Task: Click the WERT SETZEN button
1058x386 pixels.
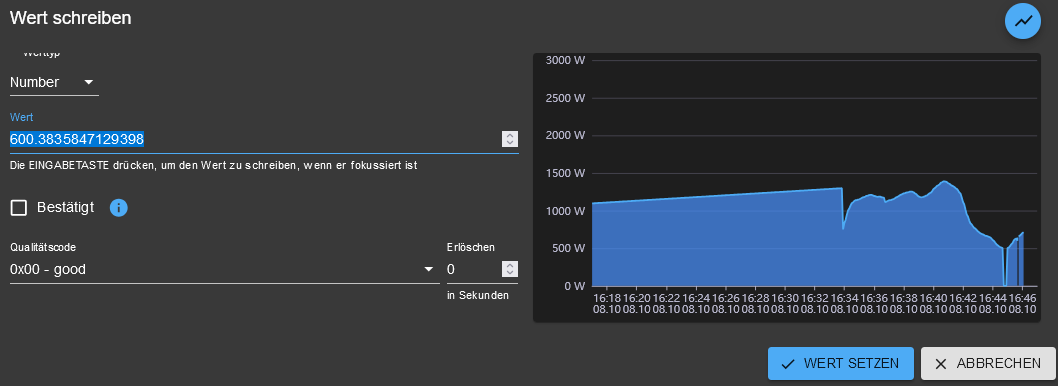Action: pyautogui.click(x=840, y=364)
